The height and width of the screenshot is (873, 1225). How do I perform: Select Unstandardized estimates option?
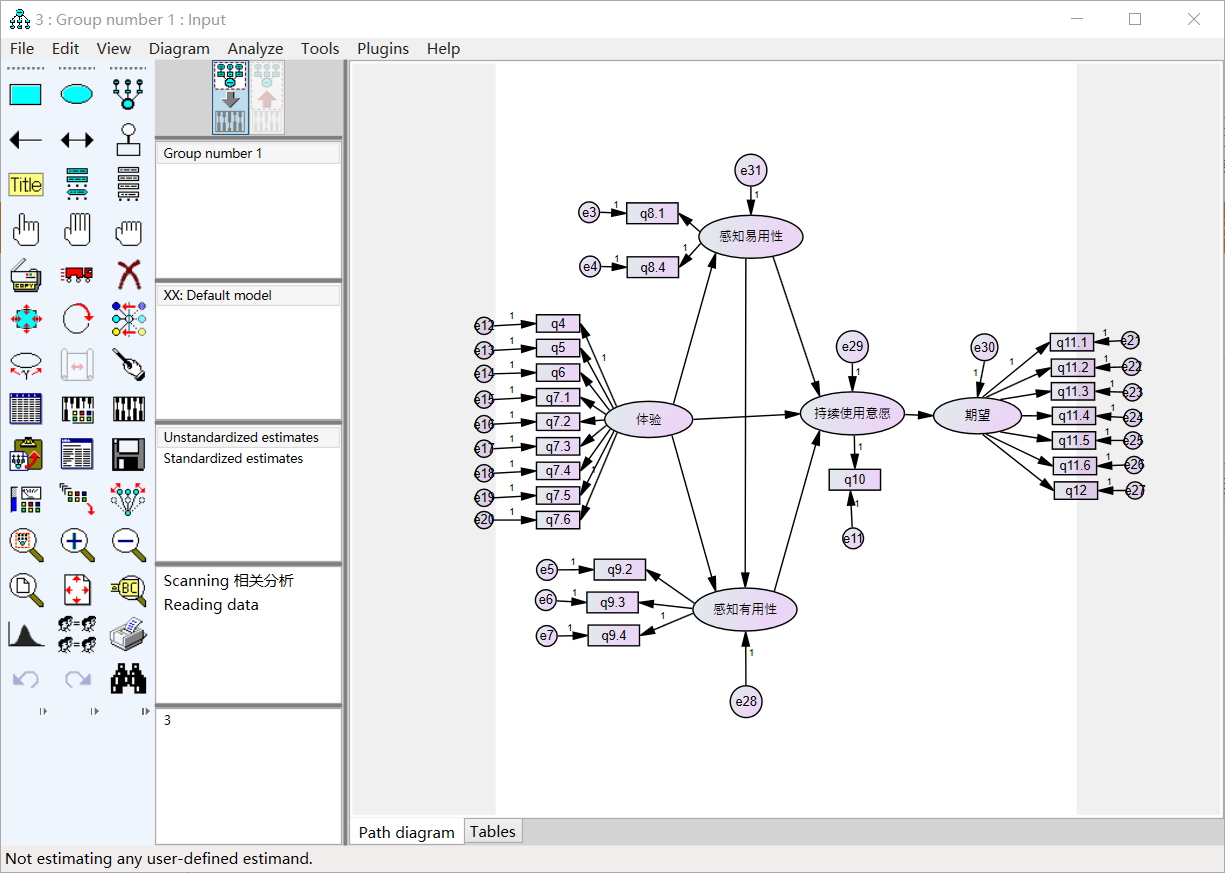click(x=248, y=437)
